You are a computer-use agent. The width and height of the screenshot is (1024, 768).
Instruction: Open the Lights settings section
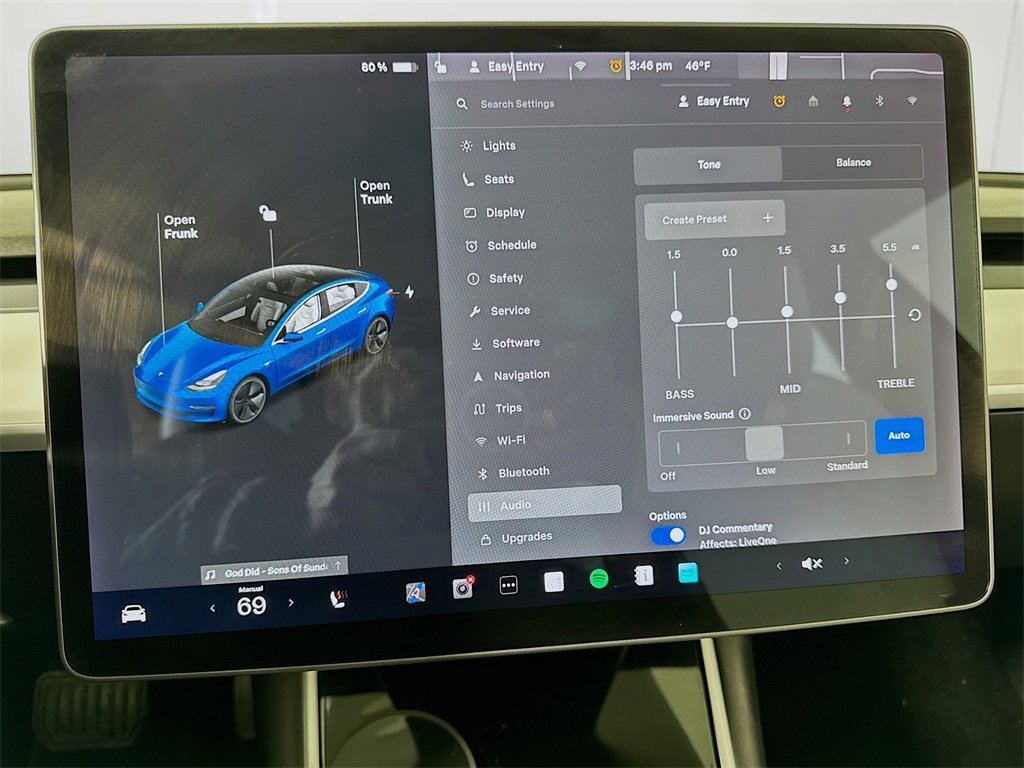502,145
